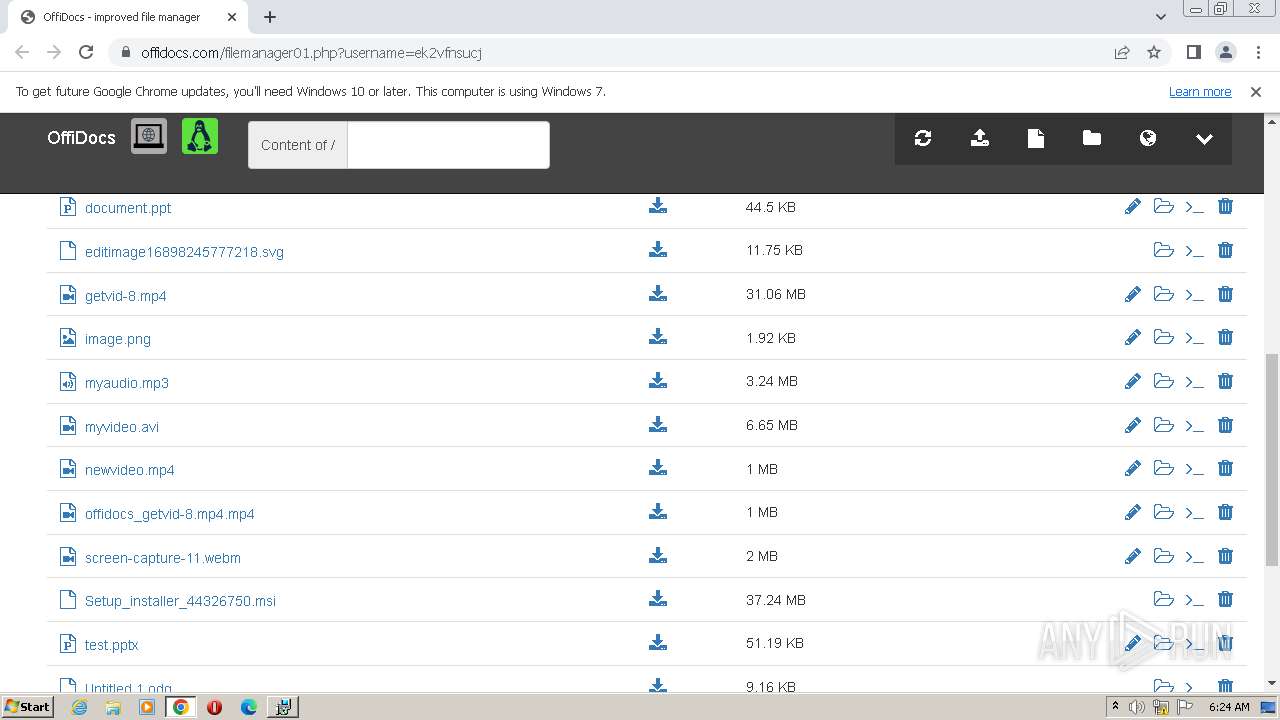Open the Chrome profile avatar
The image size is (1280, 720).
[1226, 52]
